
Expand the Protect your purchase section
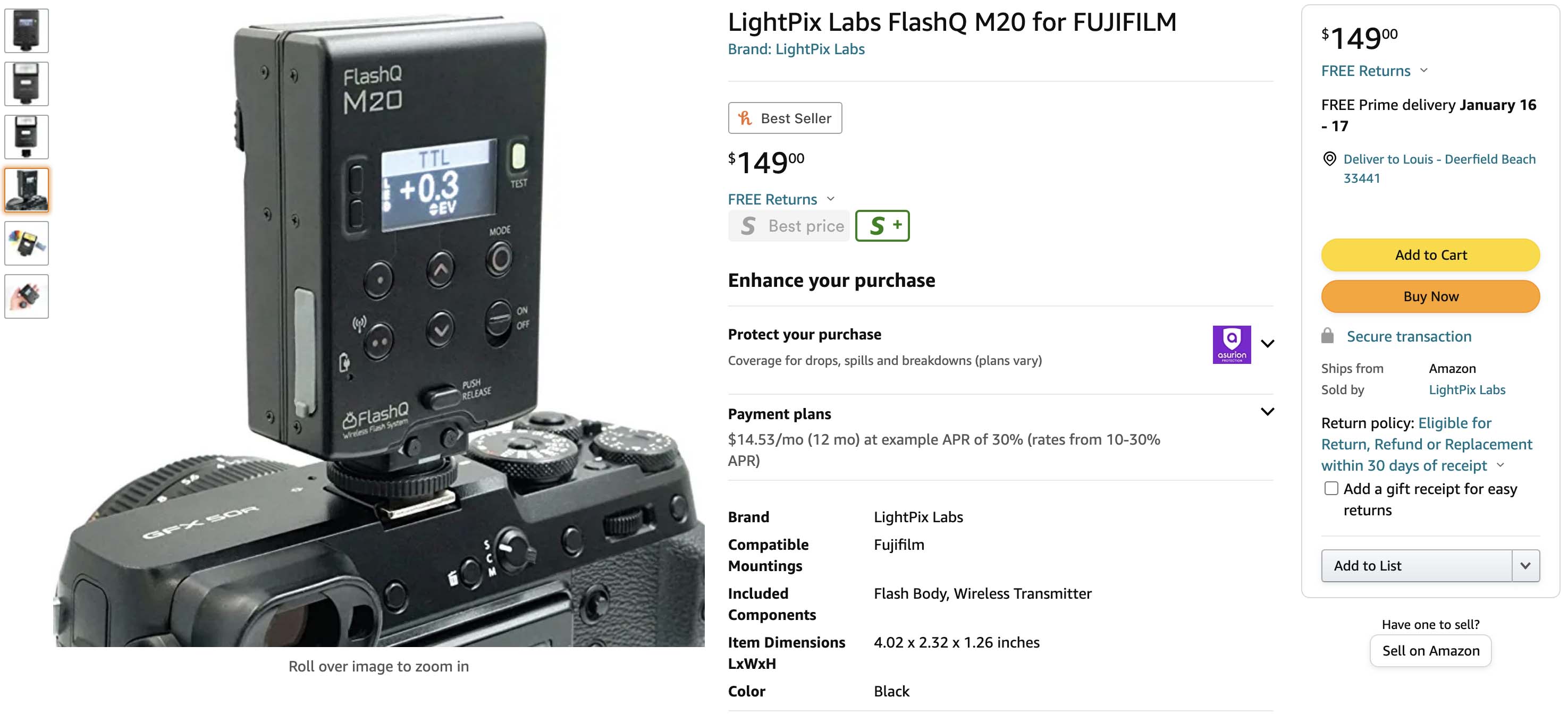point(1267,344)
